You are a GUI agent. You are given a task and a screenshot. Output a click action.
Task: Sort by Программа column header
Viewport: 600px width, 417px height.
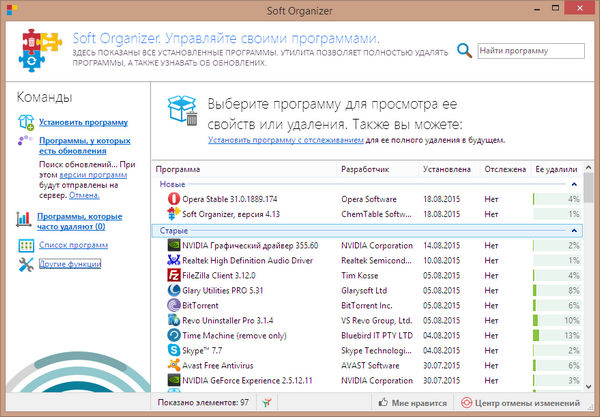178,169
